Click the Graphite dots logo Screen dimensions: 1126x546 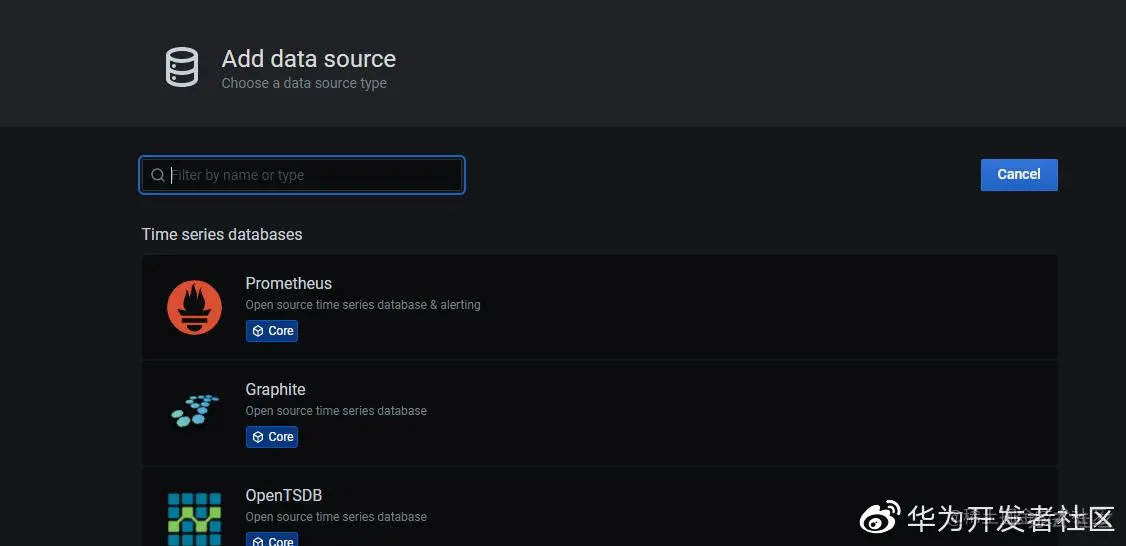click(x=194, y=410)
